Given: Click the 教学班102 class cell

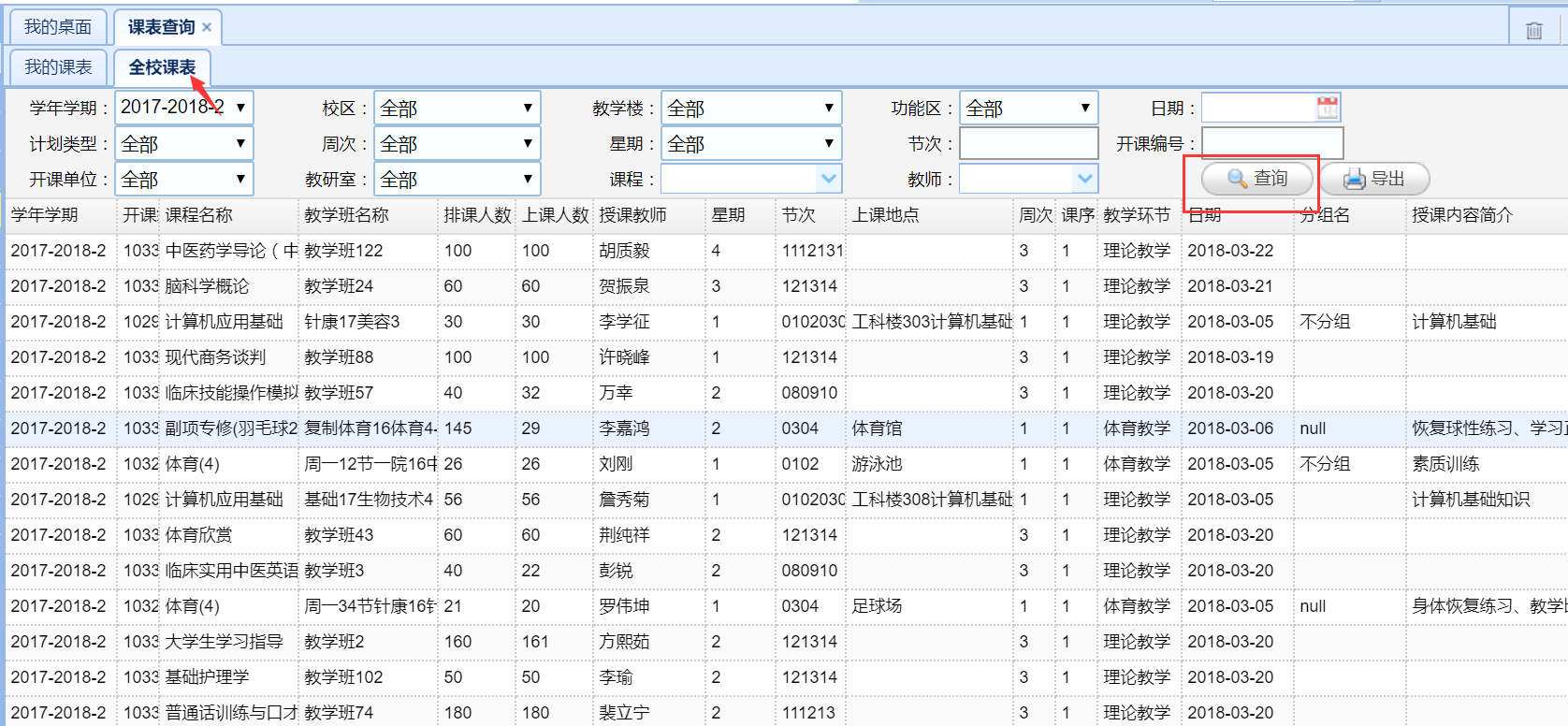Looking at the screenshot, I should (368, 677).
